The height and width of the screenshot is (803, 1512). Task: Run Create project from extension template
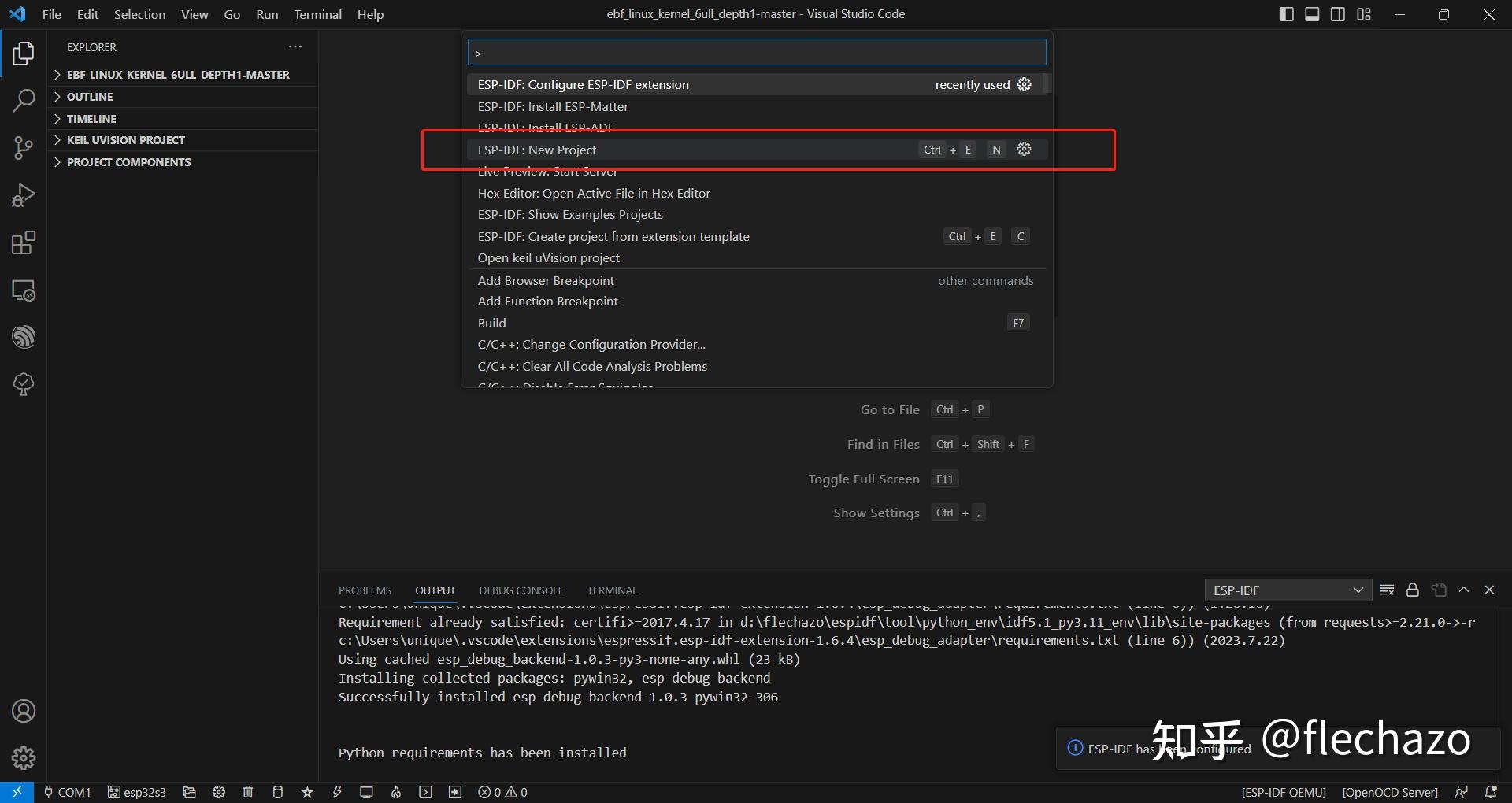click(757, 236)
